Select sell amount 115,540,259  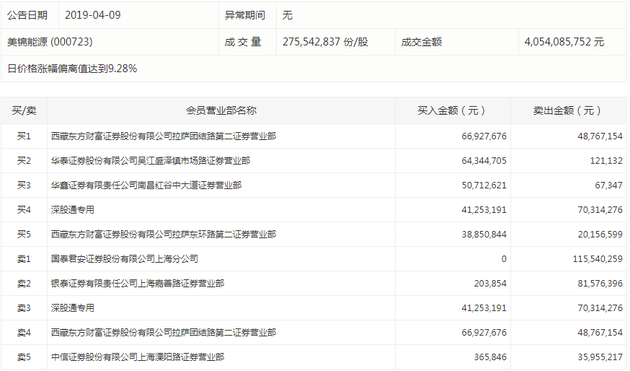[597, 259]
